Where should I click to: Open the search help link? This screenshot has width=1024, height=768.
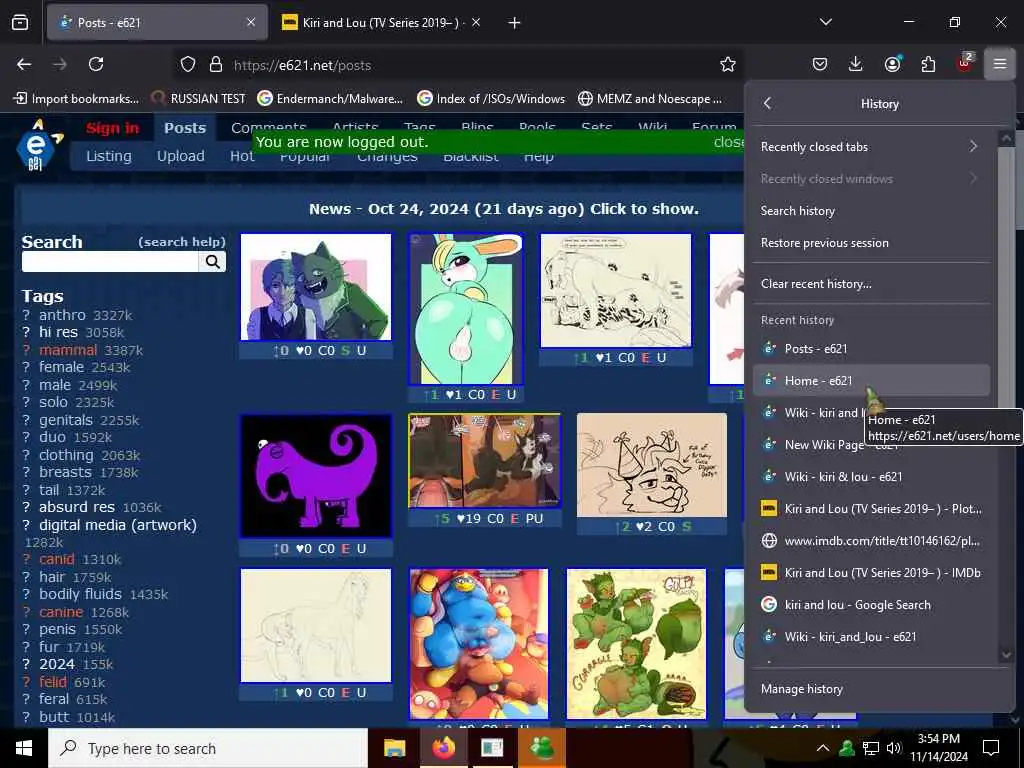182,242
